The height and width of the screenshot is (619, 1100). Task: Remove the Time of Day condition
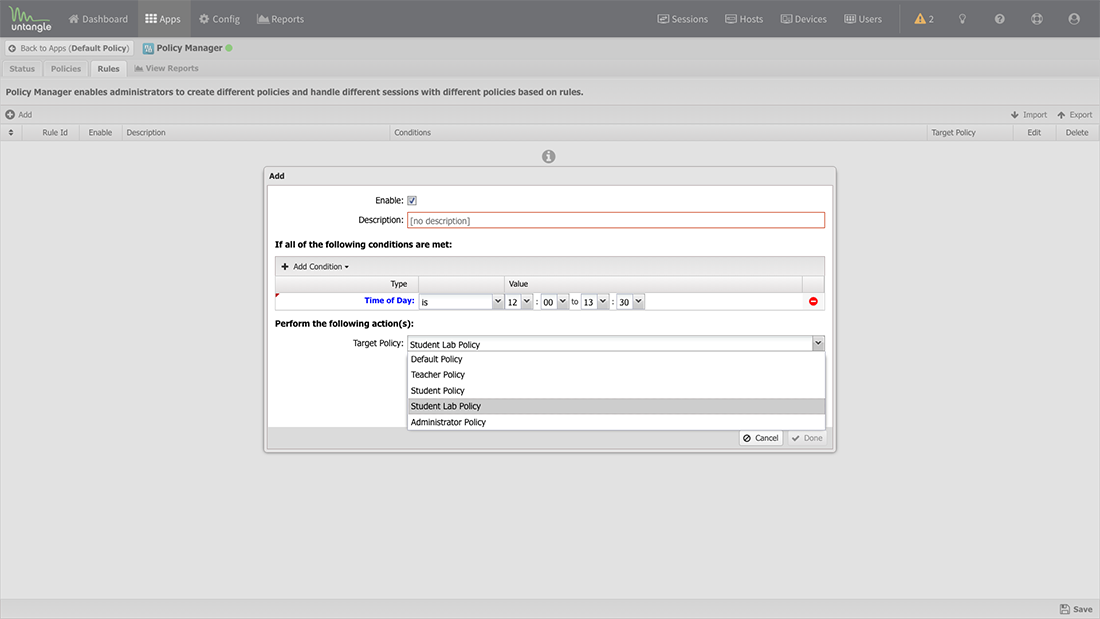(x=813, y=301)
